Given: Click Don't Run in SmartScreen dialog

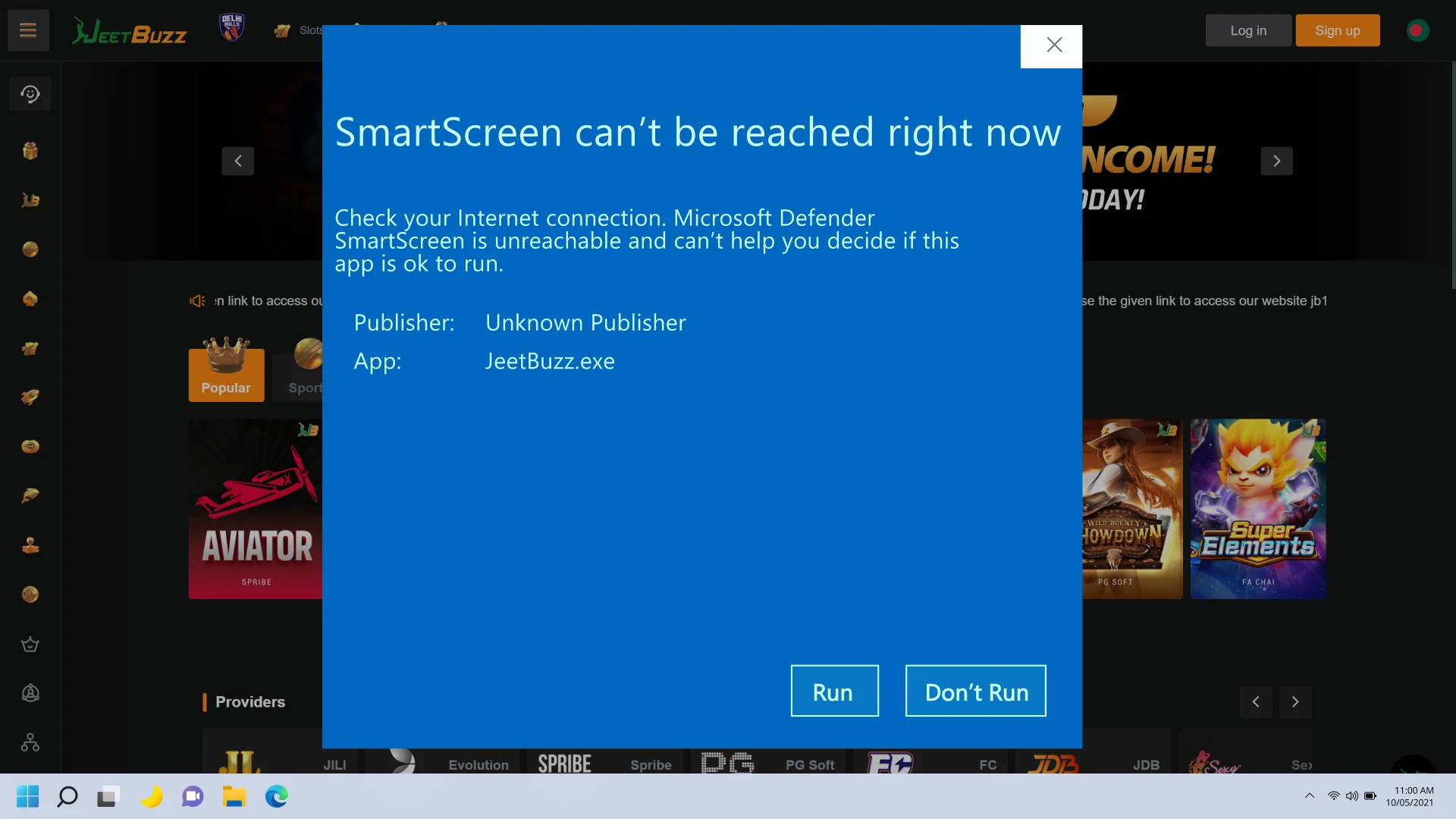Looking at the screenshot, I should pos(976,692).
